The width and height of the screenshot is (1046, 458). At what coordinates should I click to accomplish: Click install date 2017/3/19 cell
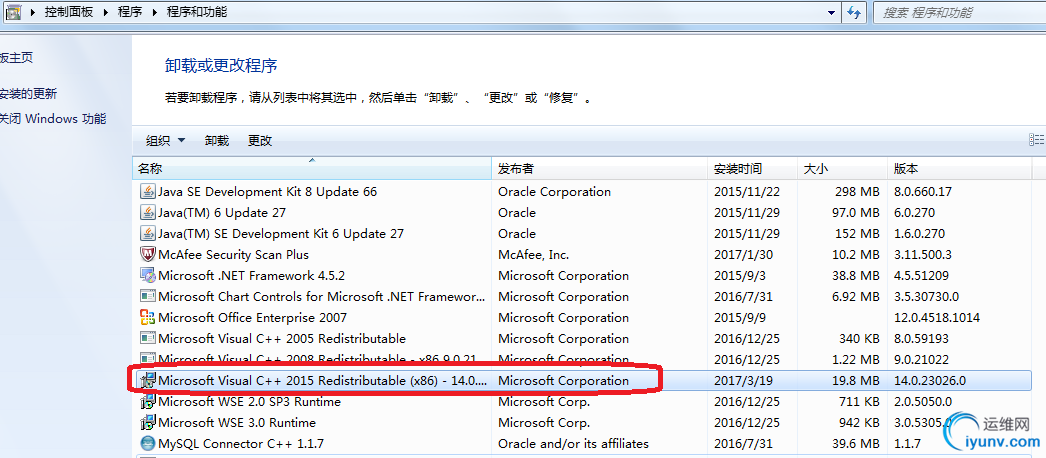tap(744, 381)
